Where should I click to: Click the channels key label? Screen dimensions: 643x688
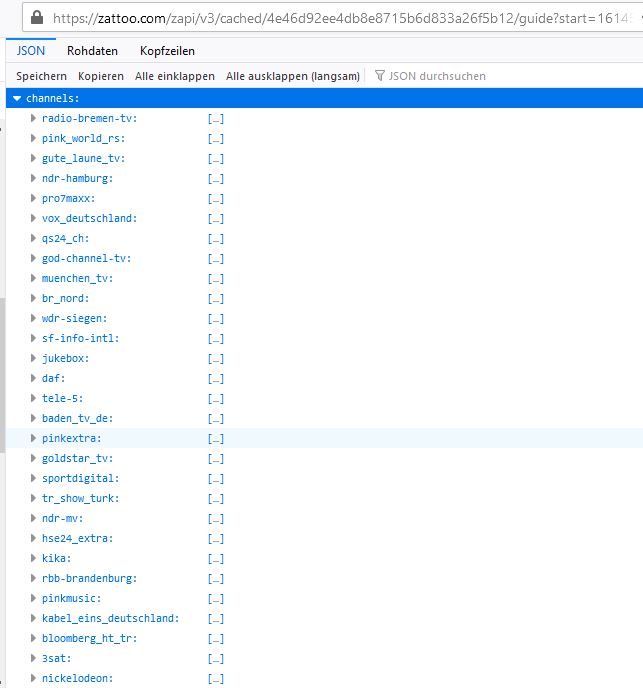[52, 98]
